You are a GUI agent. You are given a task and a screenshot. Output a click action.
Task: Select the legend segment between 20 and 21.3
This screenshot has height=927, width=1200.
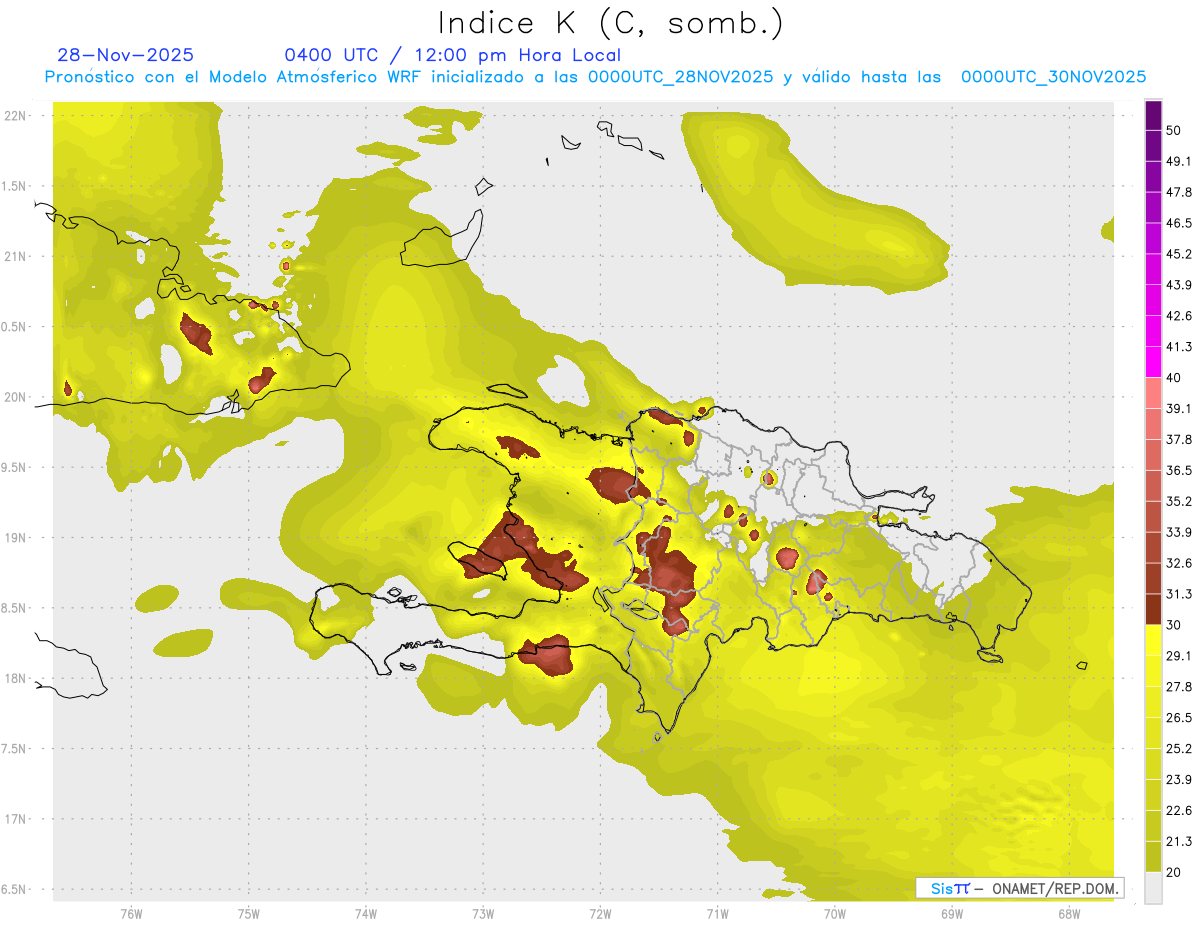point(1153,856)
